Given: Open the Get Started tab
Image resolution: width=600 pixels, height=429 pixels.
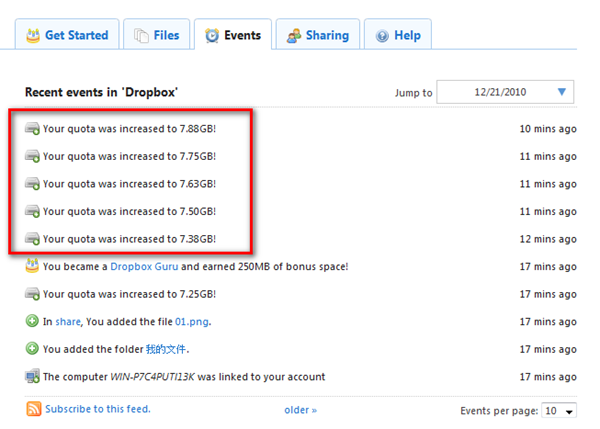Looking at the screenshot, I should pyautogui.click(x=67, y=34).
